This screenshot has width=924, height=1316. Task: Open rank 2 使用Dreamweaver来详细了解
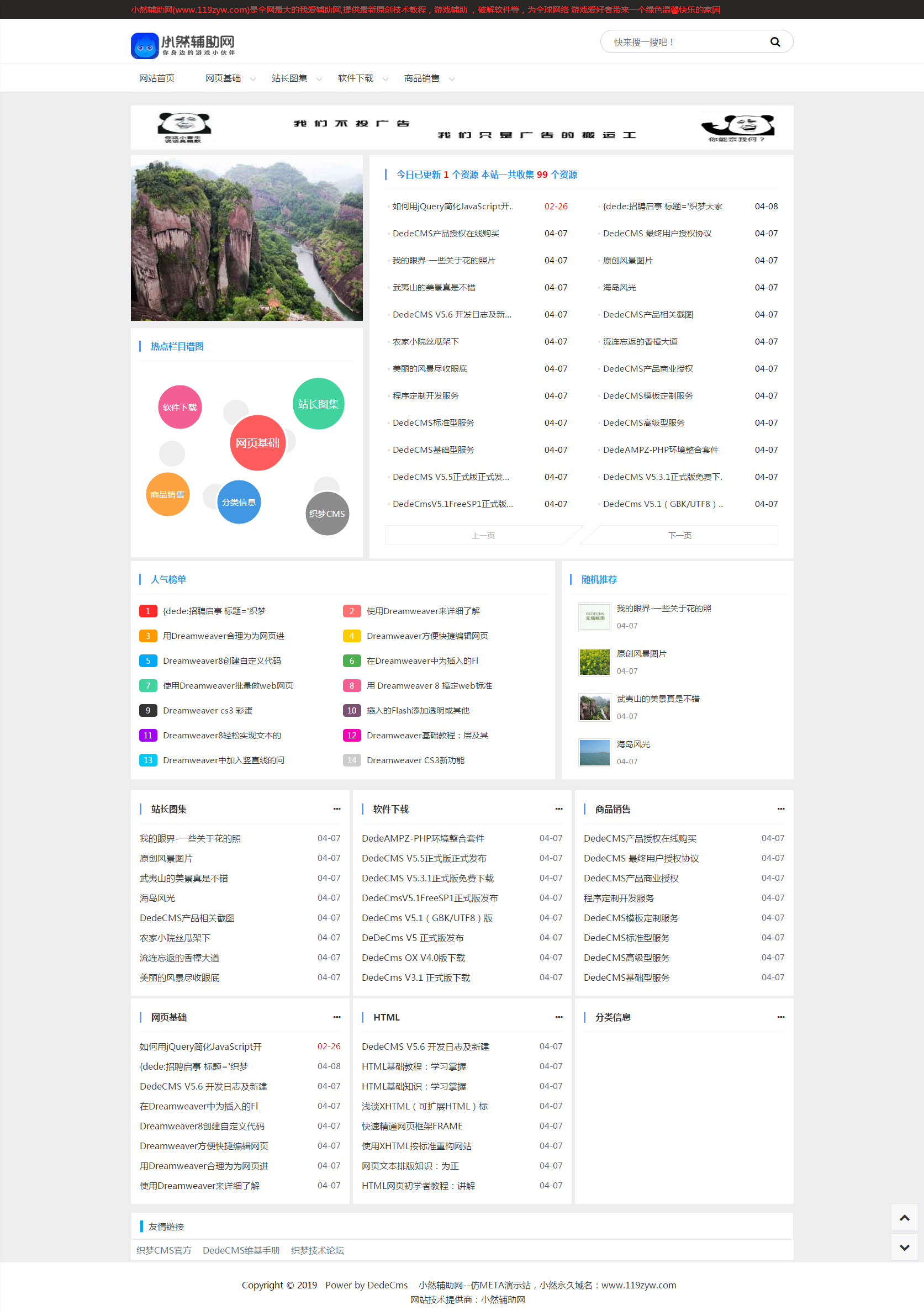(423, 610)
